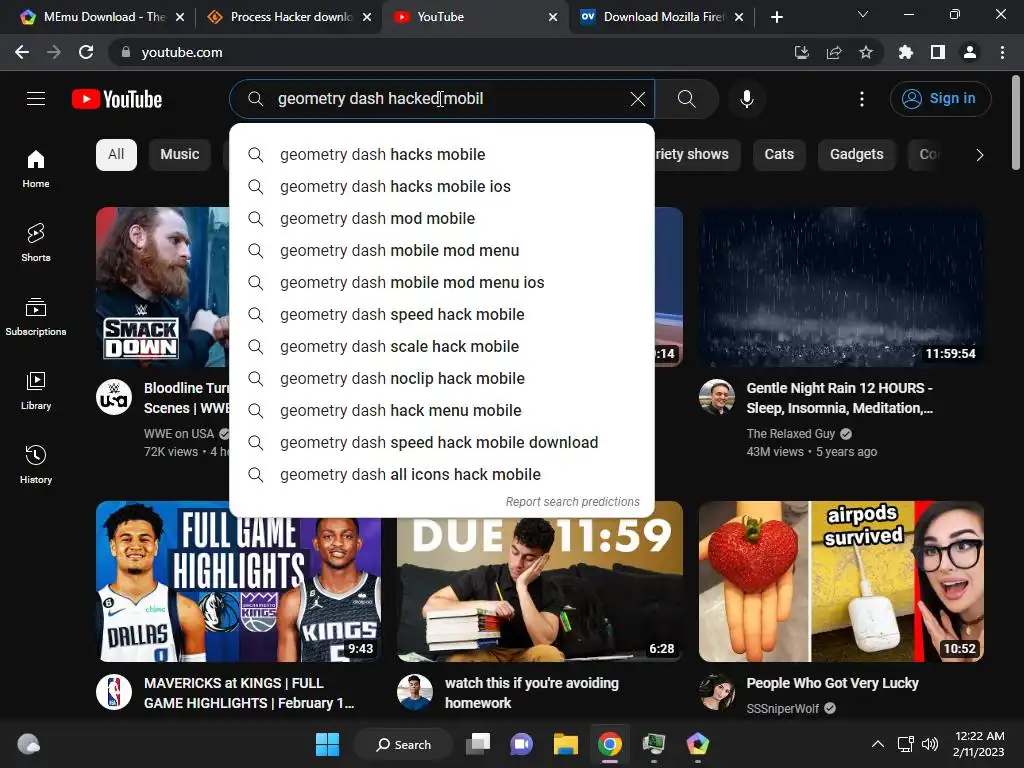Viewport: 1024px width, 768px height.
Task: Open YouTube settings three-dot menu
Action: (x=862, y=99)
